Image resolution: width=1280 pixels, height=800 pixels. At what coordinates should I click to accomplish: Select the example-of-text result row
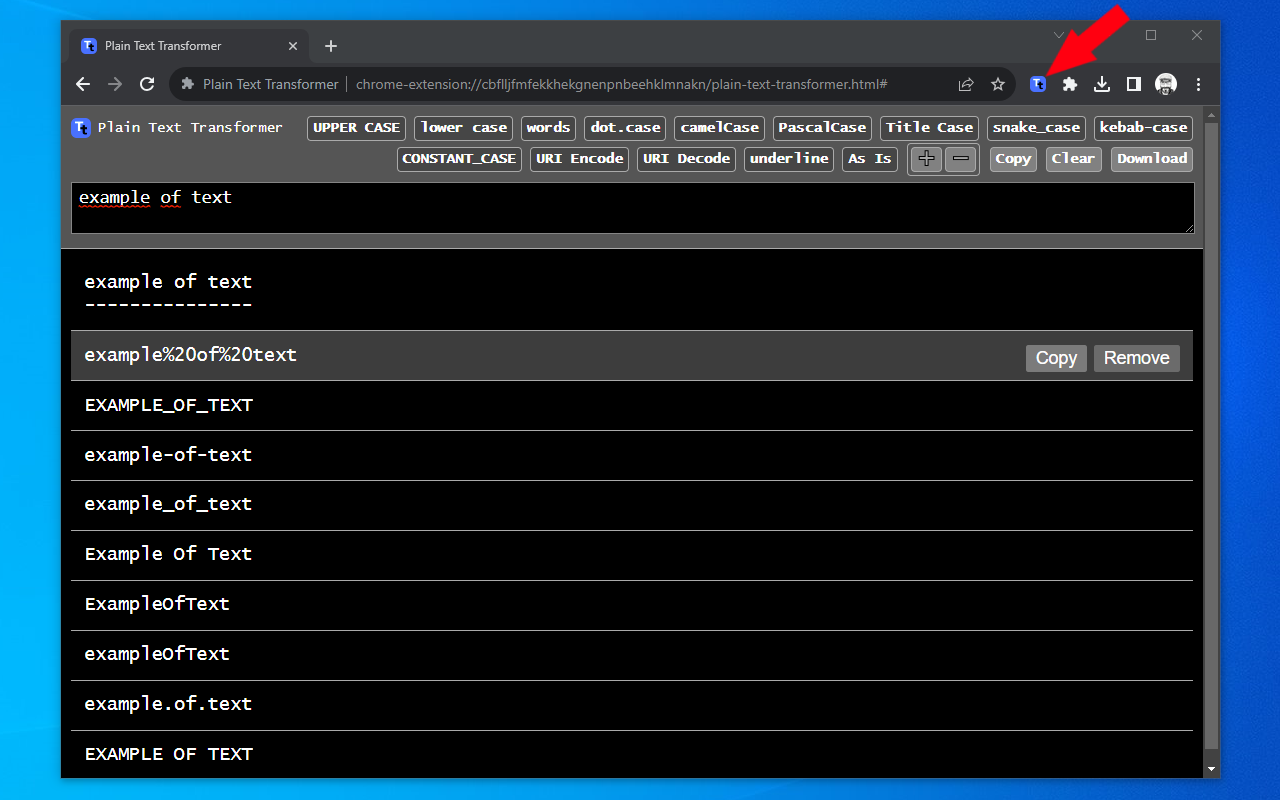click(x=632, y=455)
